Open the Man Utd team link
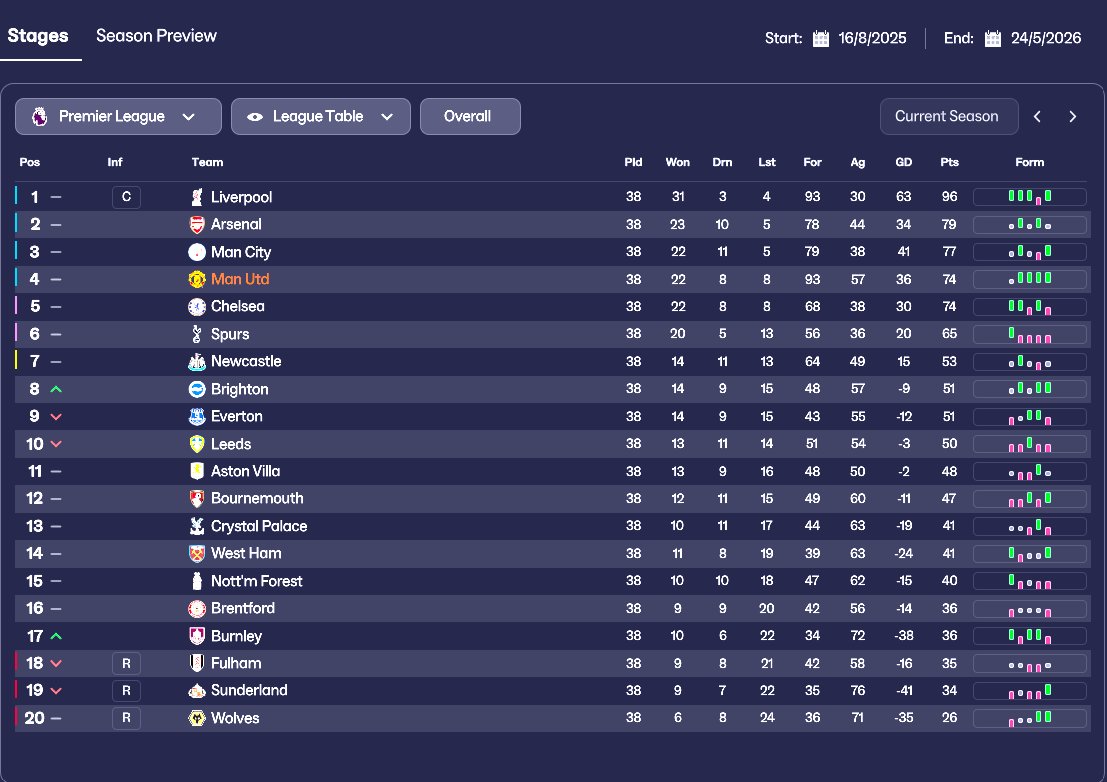 [240, 280]
